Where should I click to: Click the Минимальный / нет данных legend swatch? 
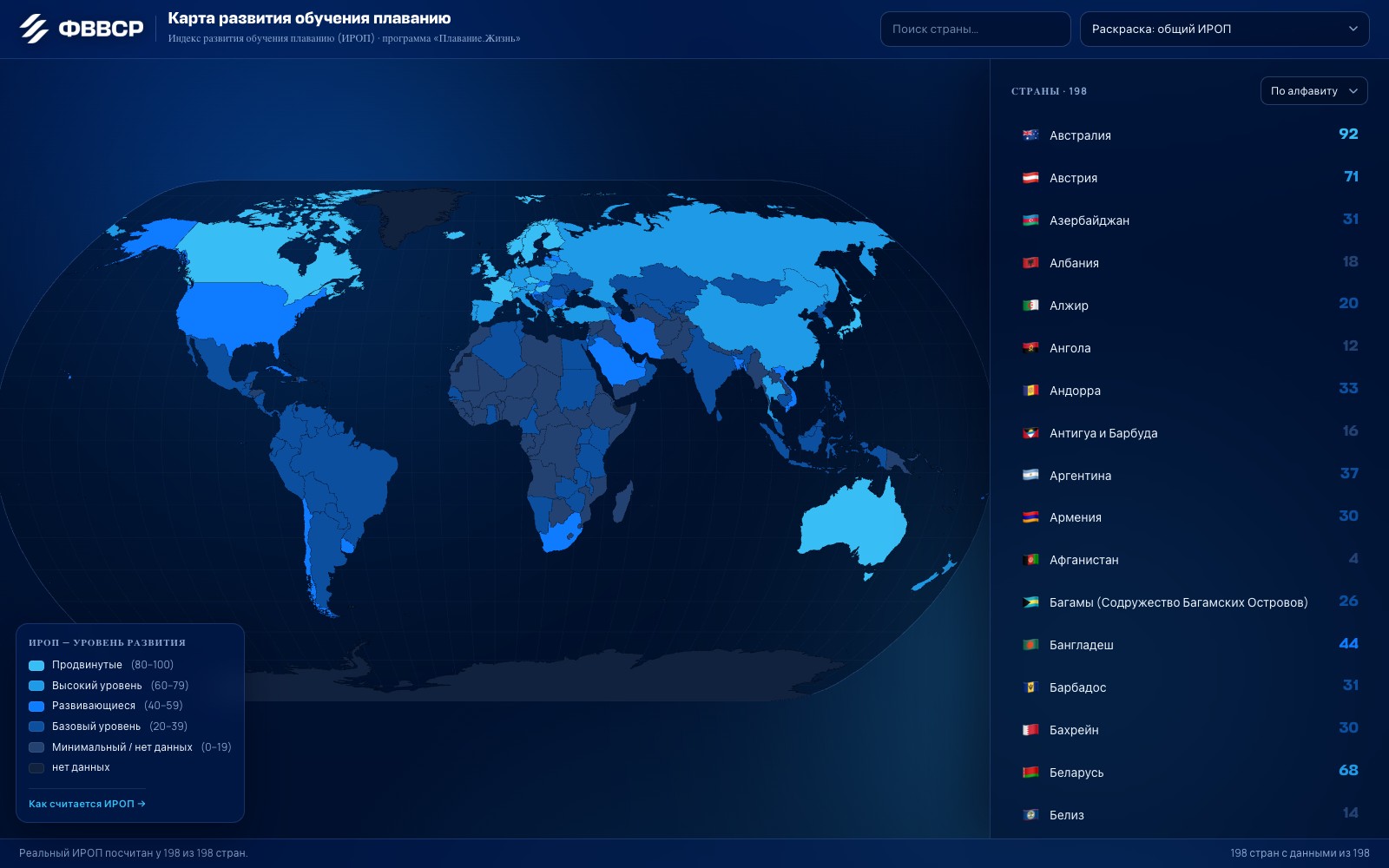pyautogui.click(x=36, y=747)
